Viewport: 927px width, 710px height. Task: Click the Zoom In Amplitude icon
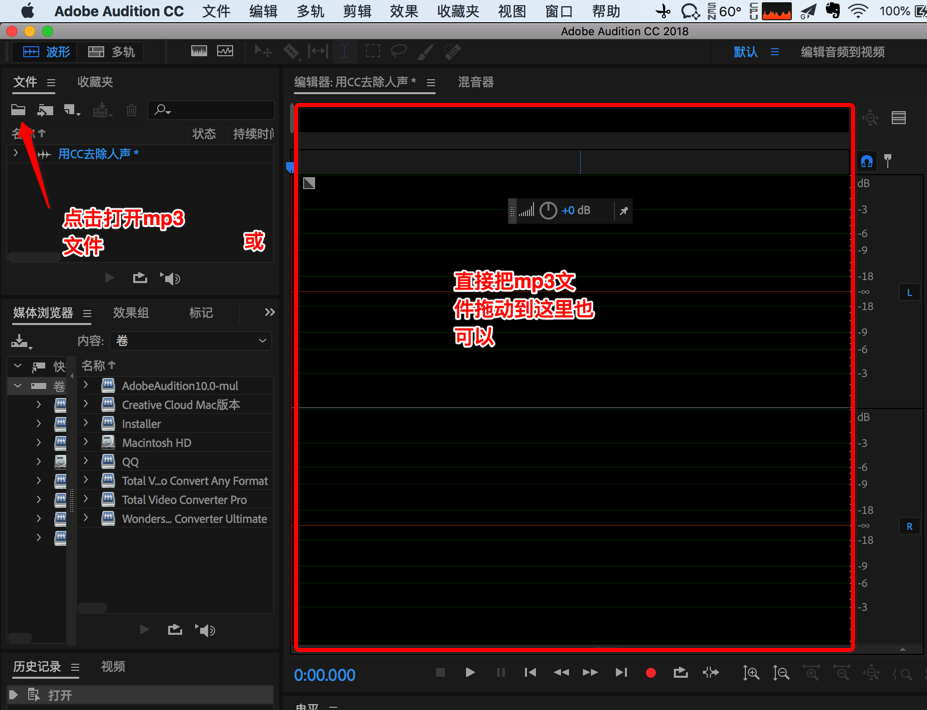click(751, 673)
